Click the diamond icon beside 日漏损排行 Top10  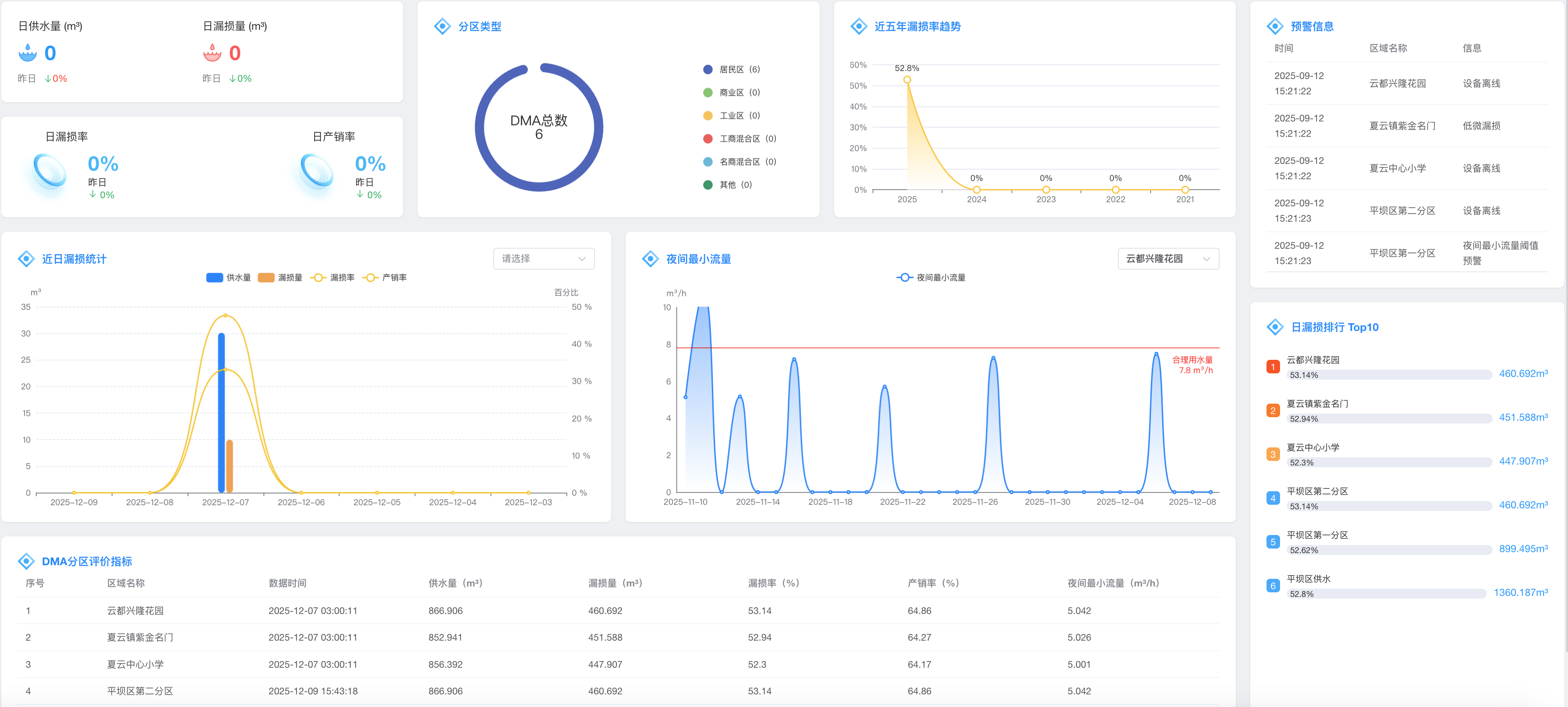1275,327
